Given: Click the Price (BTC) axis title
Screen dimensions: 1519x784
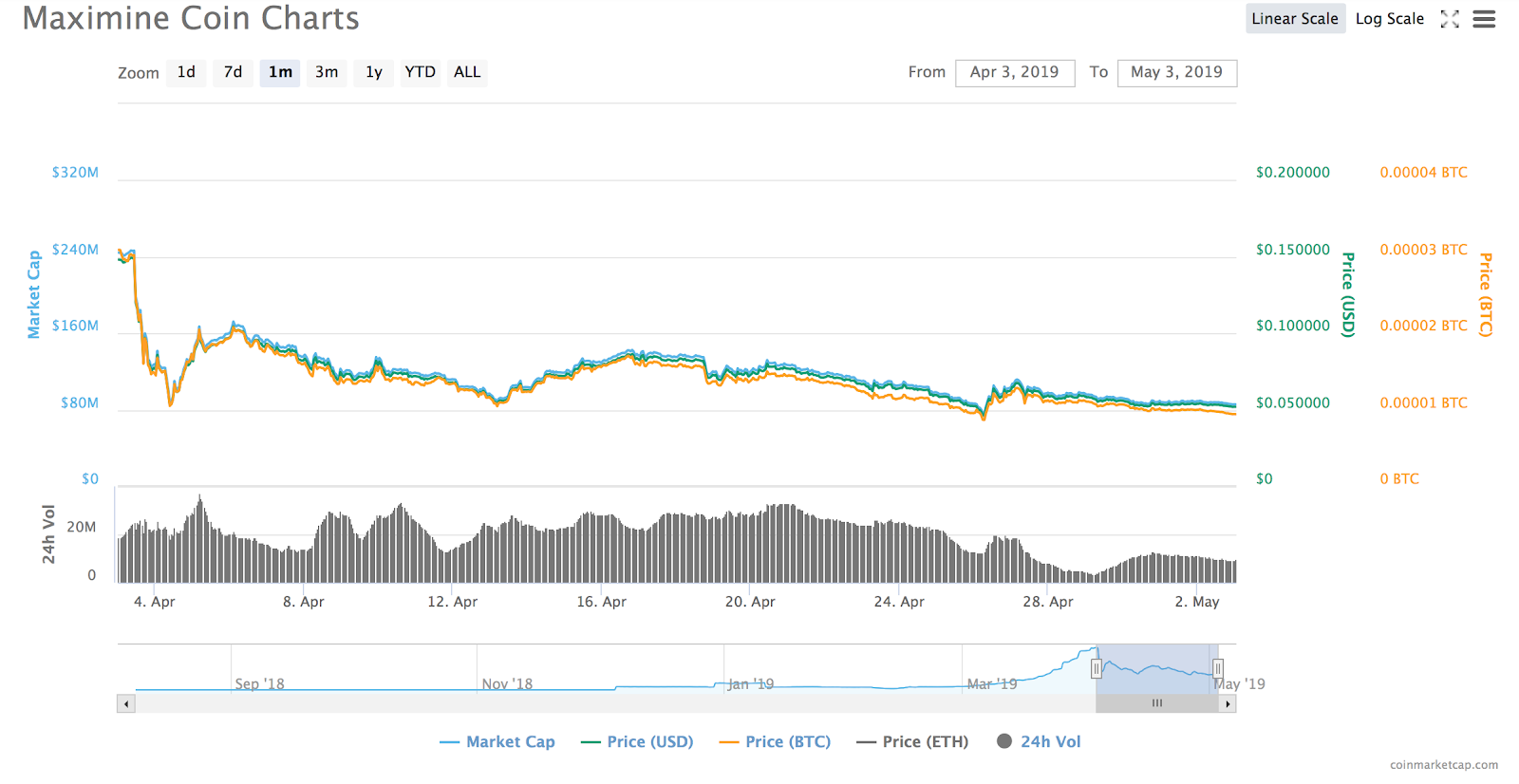Looking at the screenshot, I should tap(1486, 295).
